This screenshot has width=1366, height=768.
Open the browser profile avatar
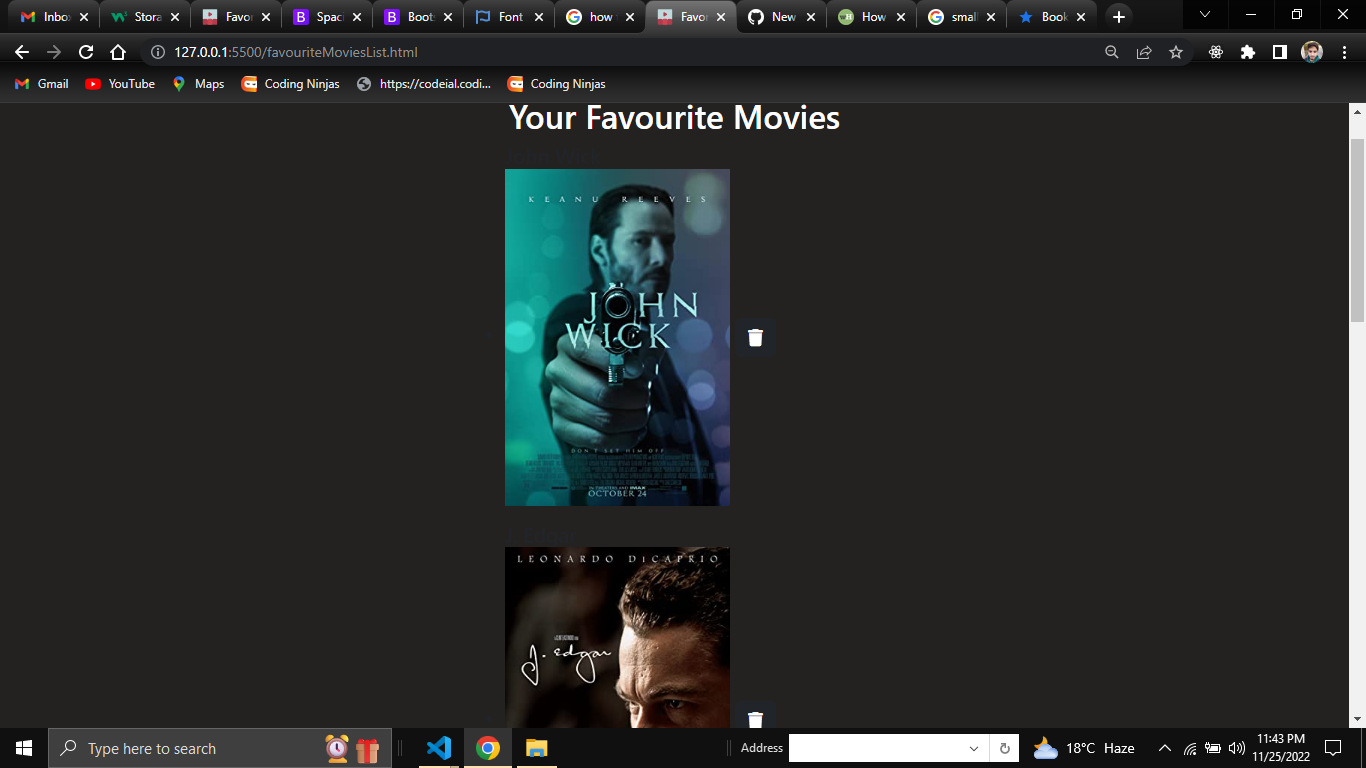[1311, 51]
